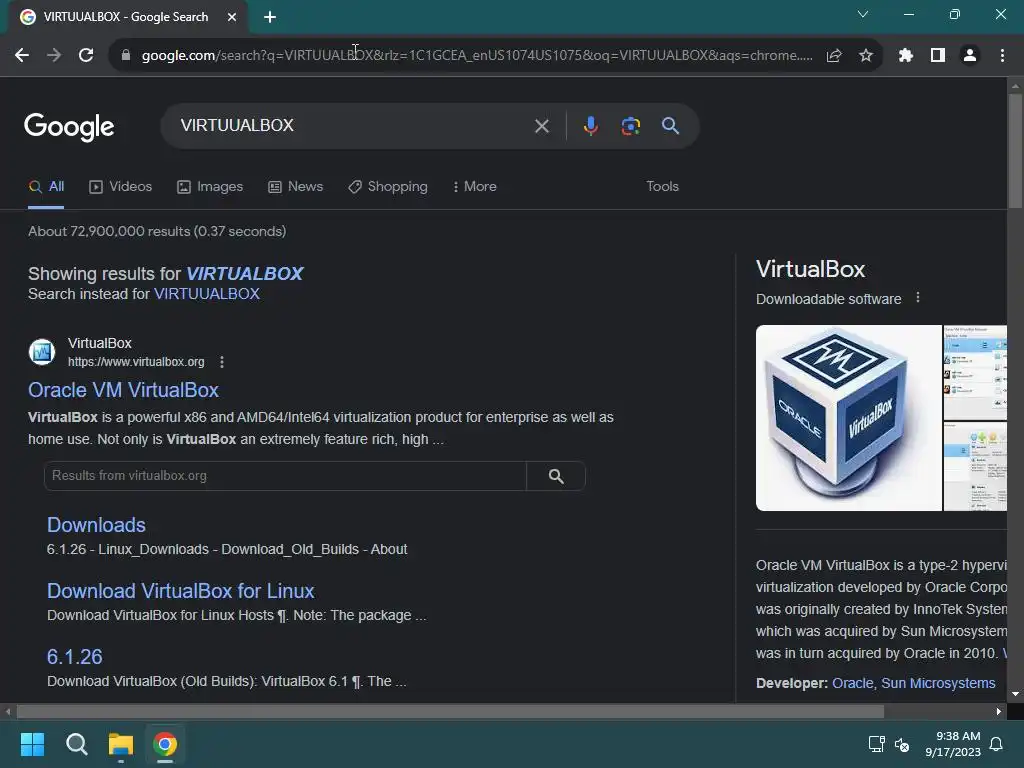This screenshot has height=768, width=1024.
Task: Click the address bar URL text
Action: coord(477,56)
